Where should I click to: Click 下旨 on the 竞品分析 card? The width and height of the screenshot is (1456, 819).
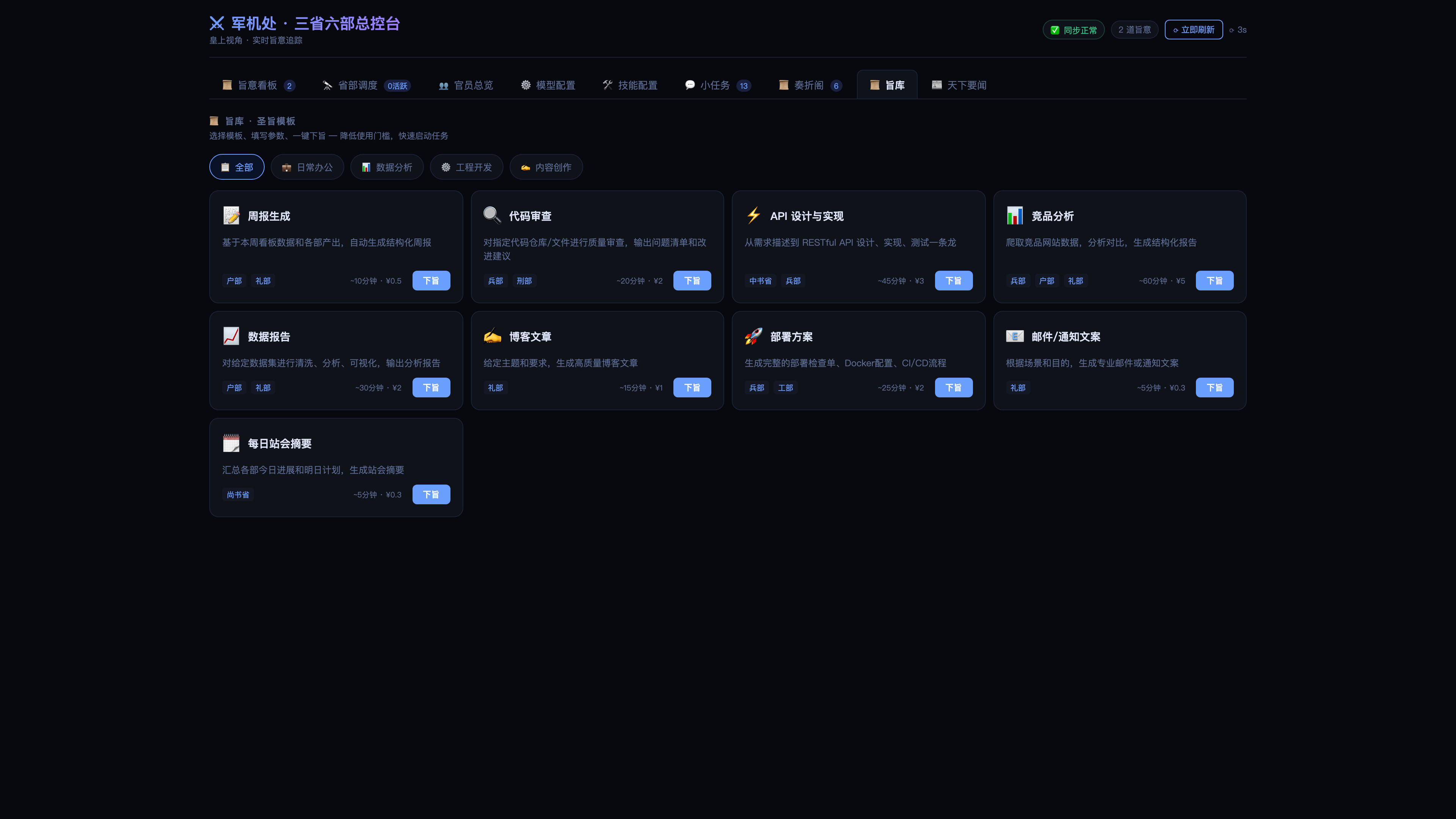pos(1214,281)
